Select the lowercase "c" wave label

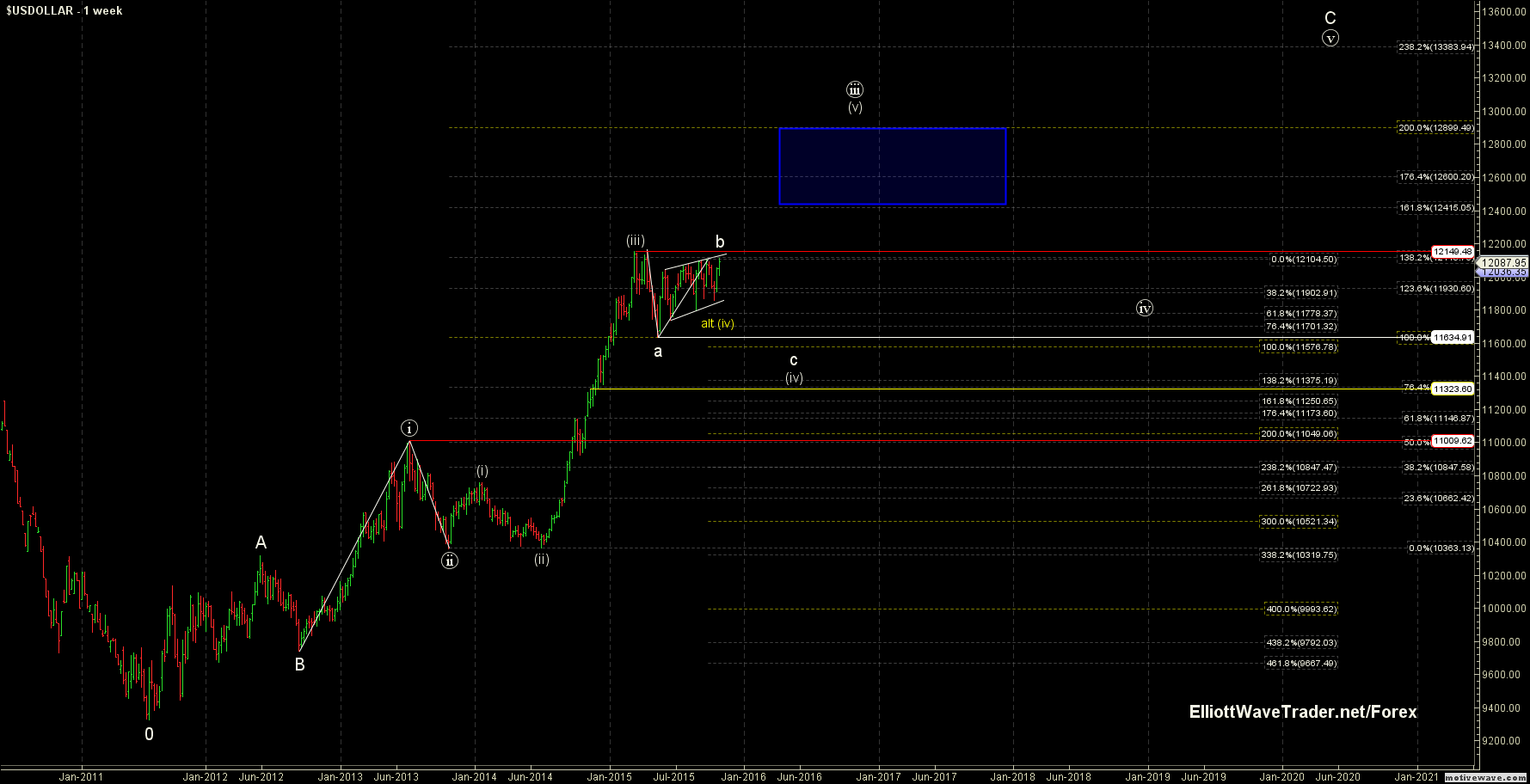(794, 360)
